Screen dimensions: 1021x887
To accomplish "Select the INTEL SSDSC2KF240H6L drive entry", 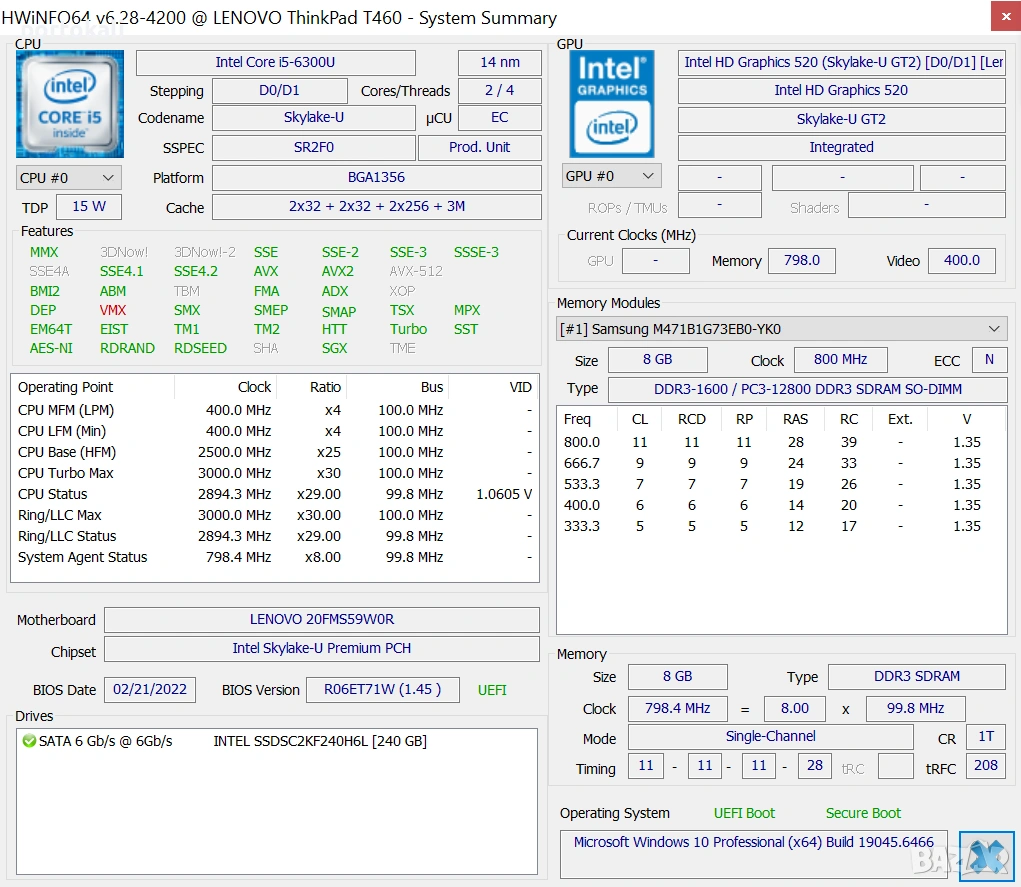I will pyautogui.click(x=320, y=741).
